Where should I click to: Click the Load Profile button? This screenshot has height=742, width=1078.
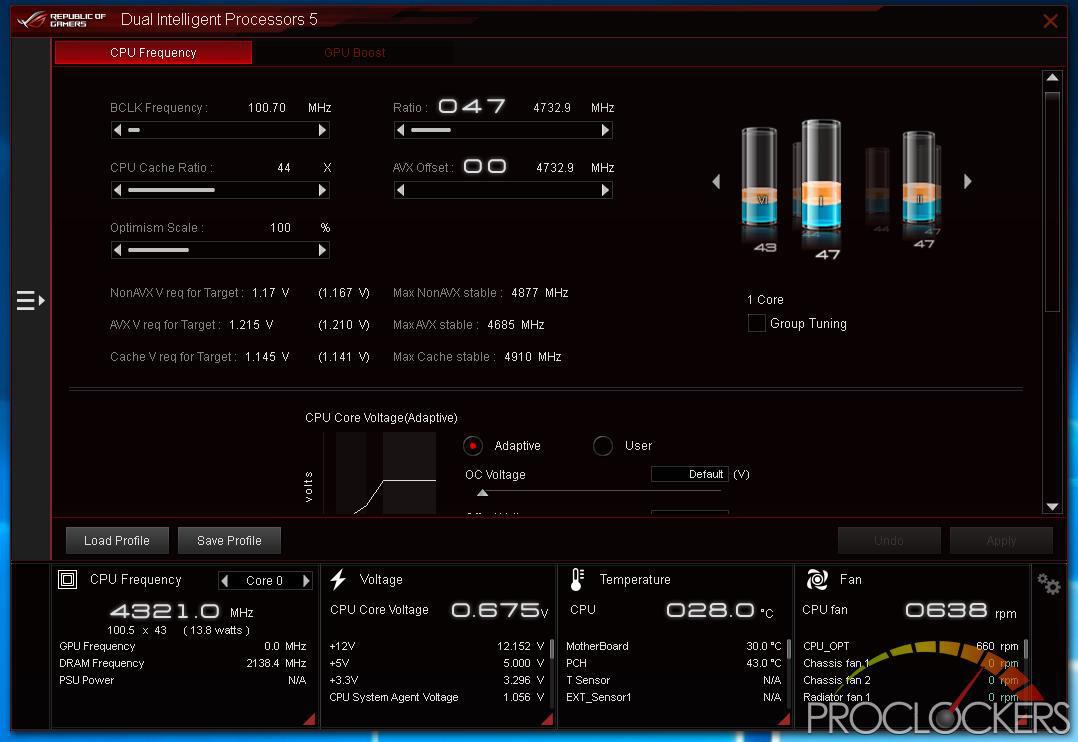pyautogui.click(x=117, y=541)
